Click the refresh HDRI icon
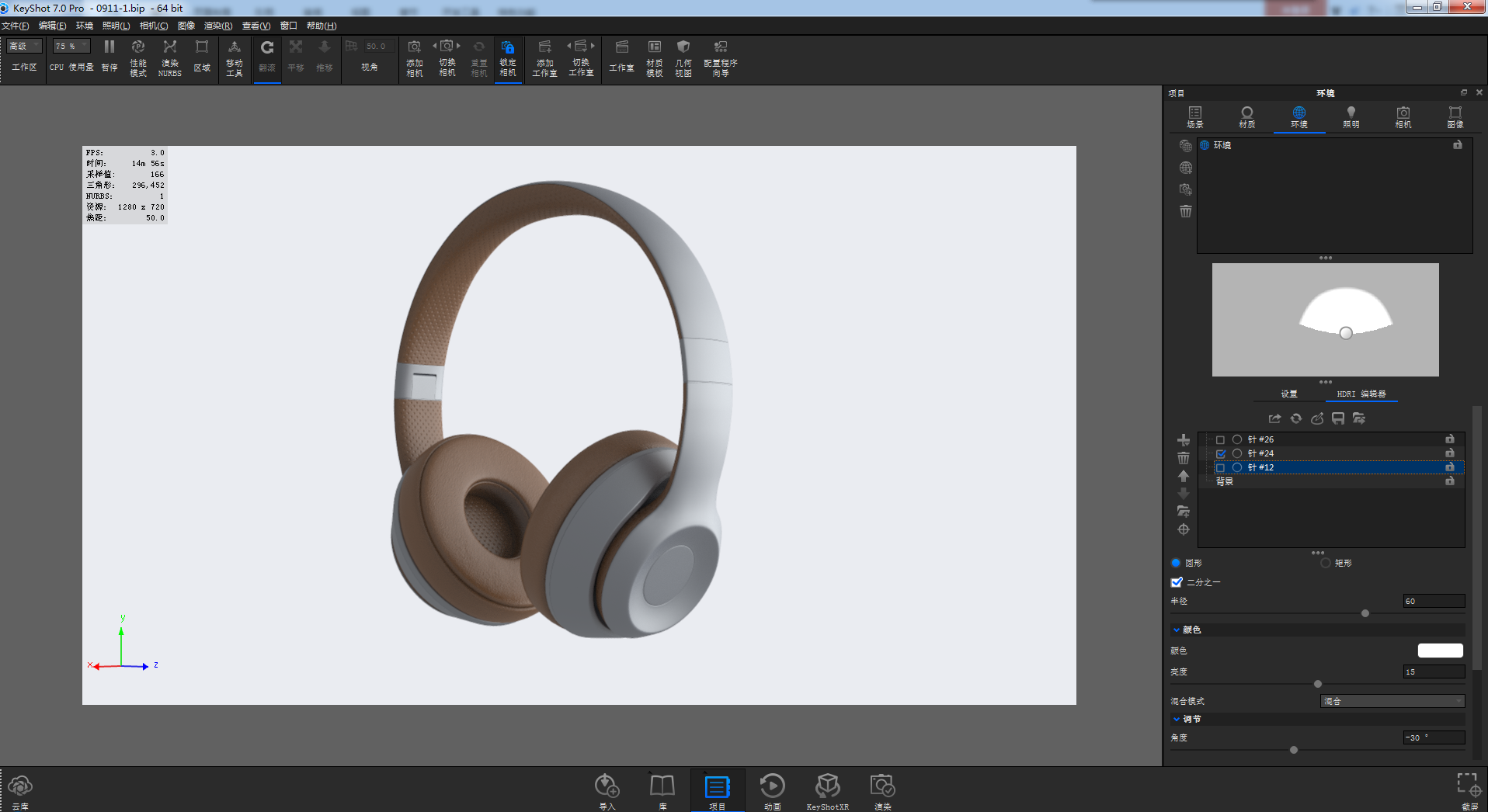Viewport: 1488px width, 812px height. pyautogui.click(x=1296, y=418)
